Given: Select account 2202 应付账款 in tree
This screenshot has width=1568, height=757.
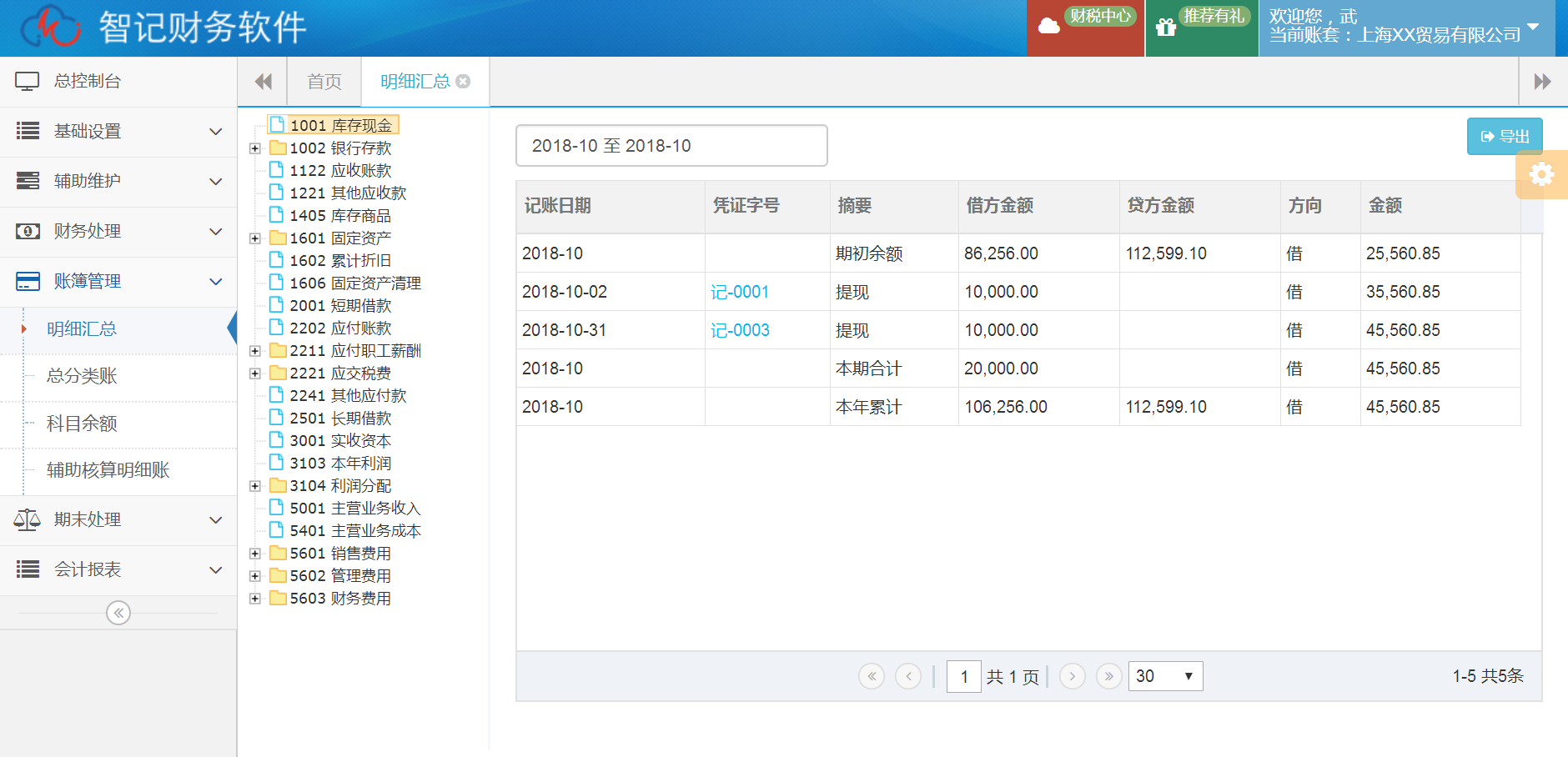Looking at the screenshot, I should (x=339, y=328).
